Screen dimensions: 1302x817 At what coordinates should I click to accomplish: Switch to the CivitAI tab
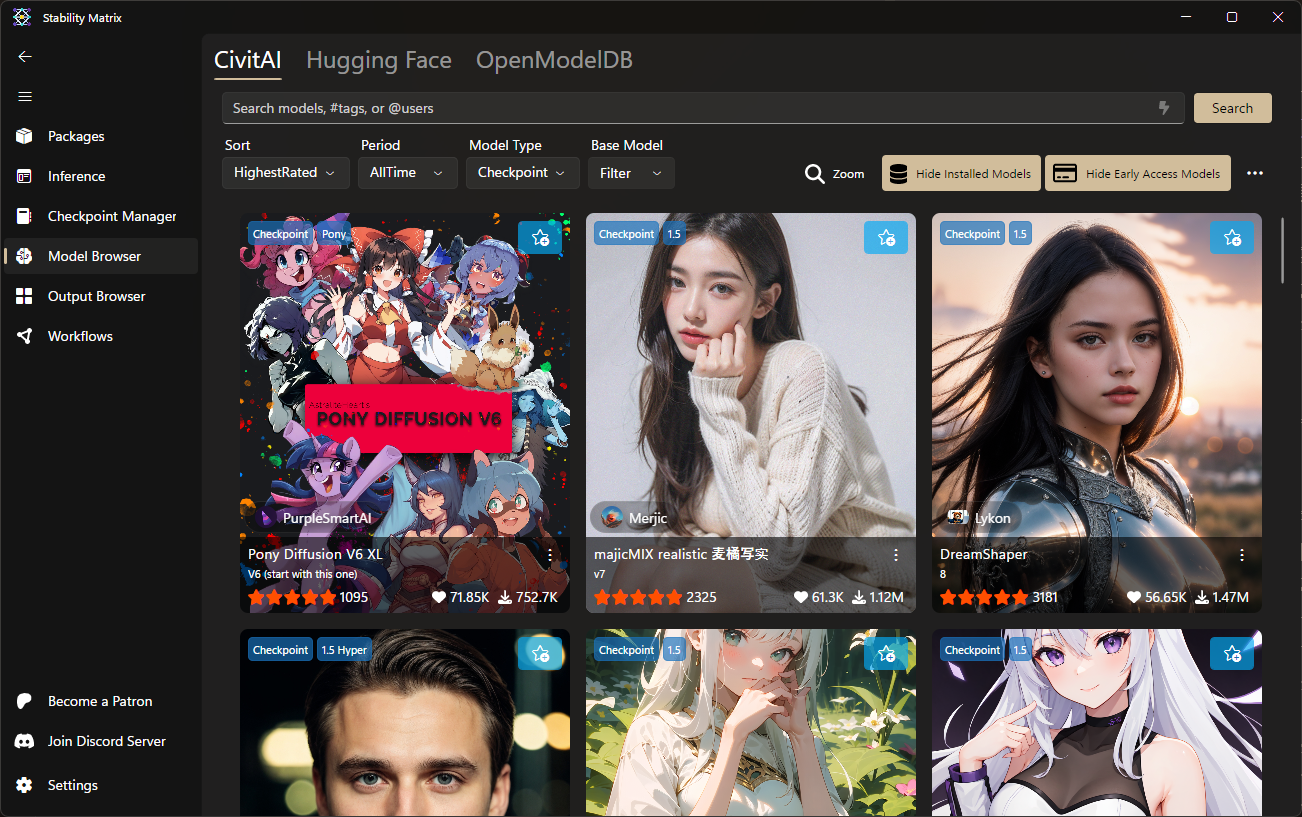coord(248,60)
